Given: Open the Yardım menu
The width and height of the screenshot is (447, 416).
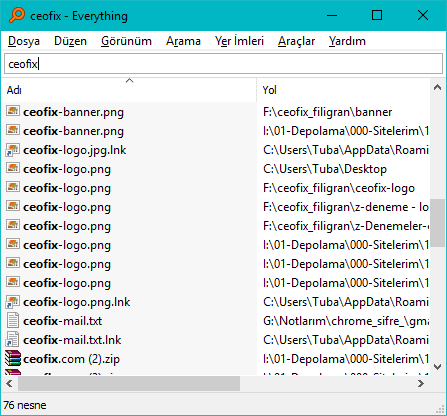Looking at the screenshot, I should click(347, 41).
